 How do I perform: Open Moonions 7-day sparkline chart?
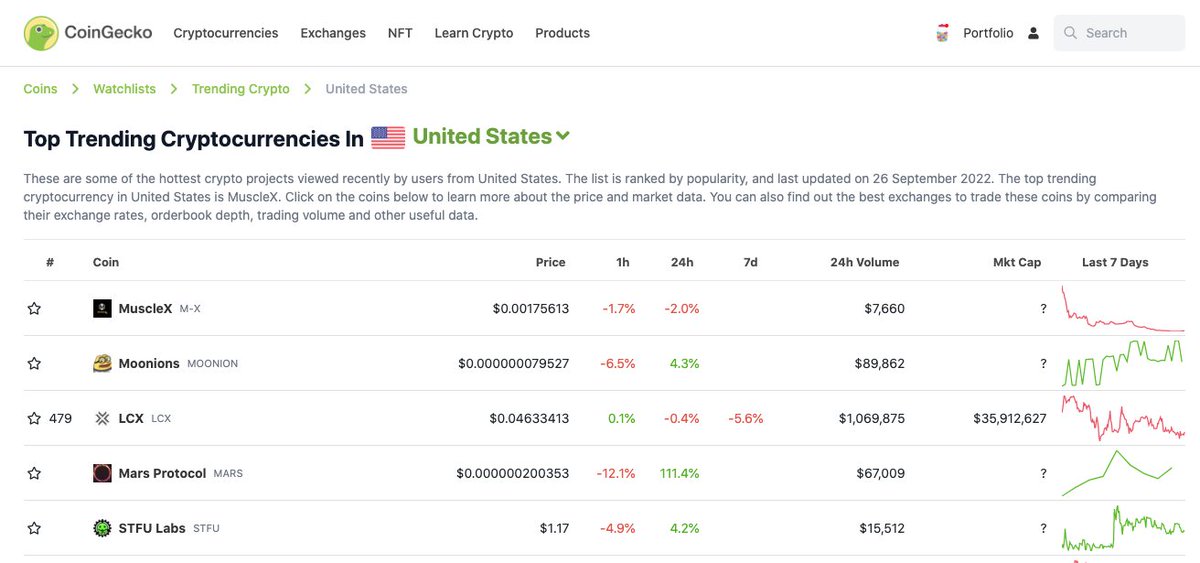(1123, 363)
